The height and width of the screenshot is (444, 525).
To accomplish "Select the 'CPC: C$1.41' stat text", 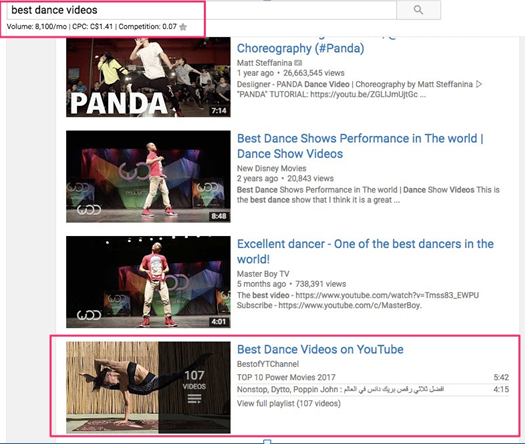I will point(92,26).
